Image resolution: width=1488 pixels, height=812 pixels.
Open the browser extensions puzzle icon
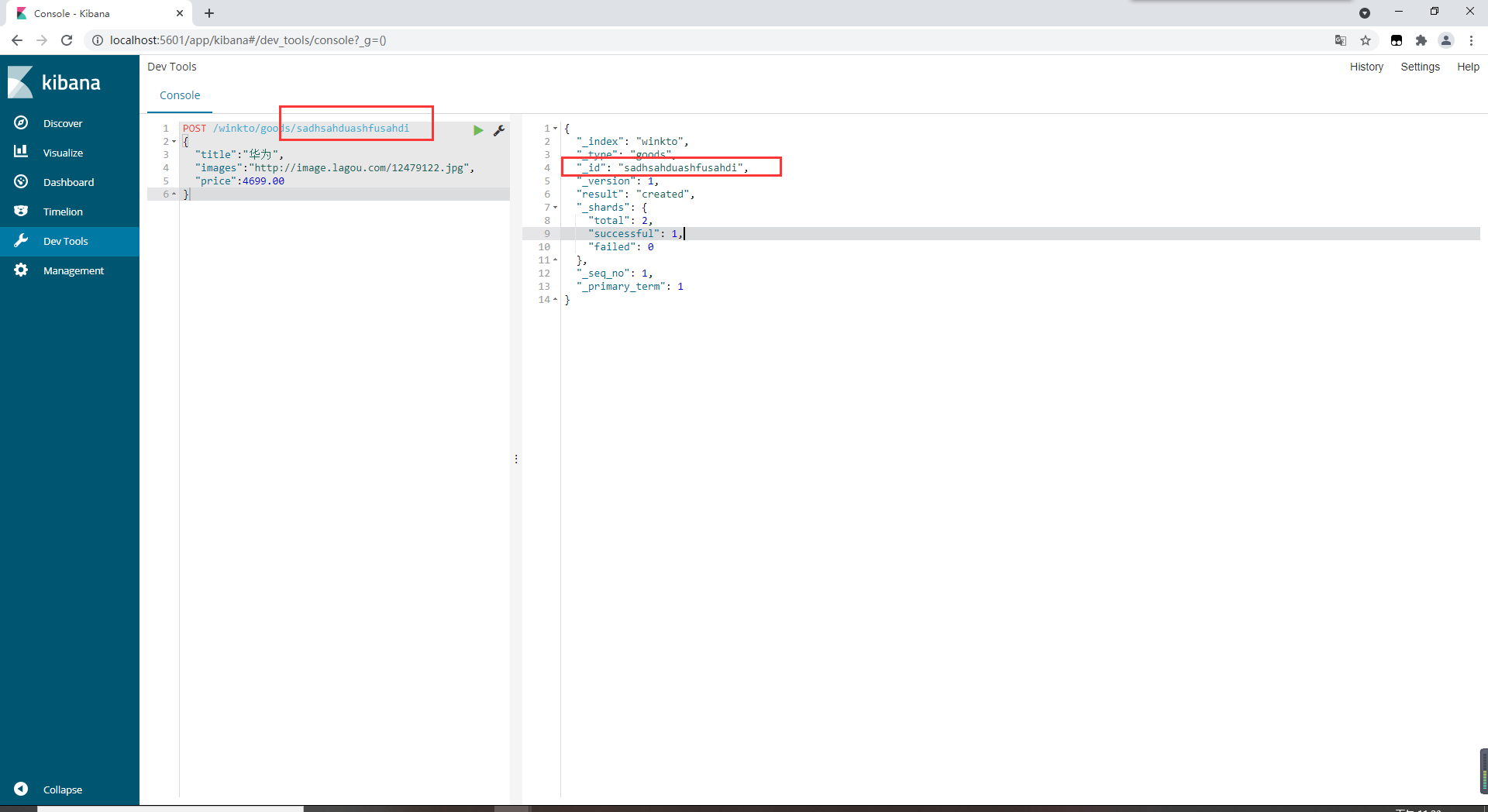(1421, 40)
